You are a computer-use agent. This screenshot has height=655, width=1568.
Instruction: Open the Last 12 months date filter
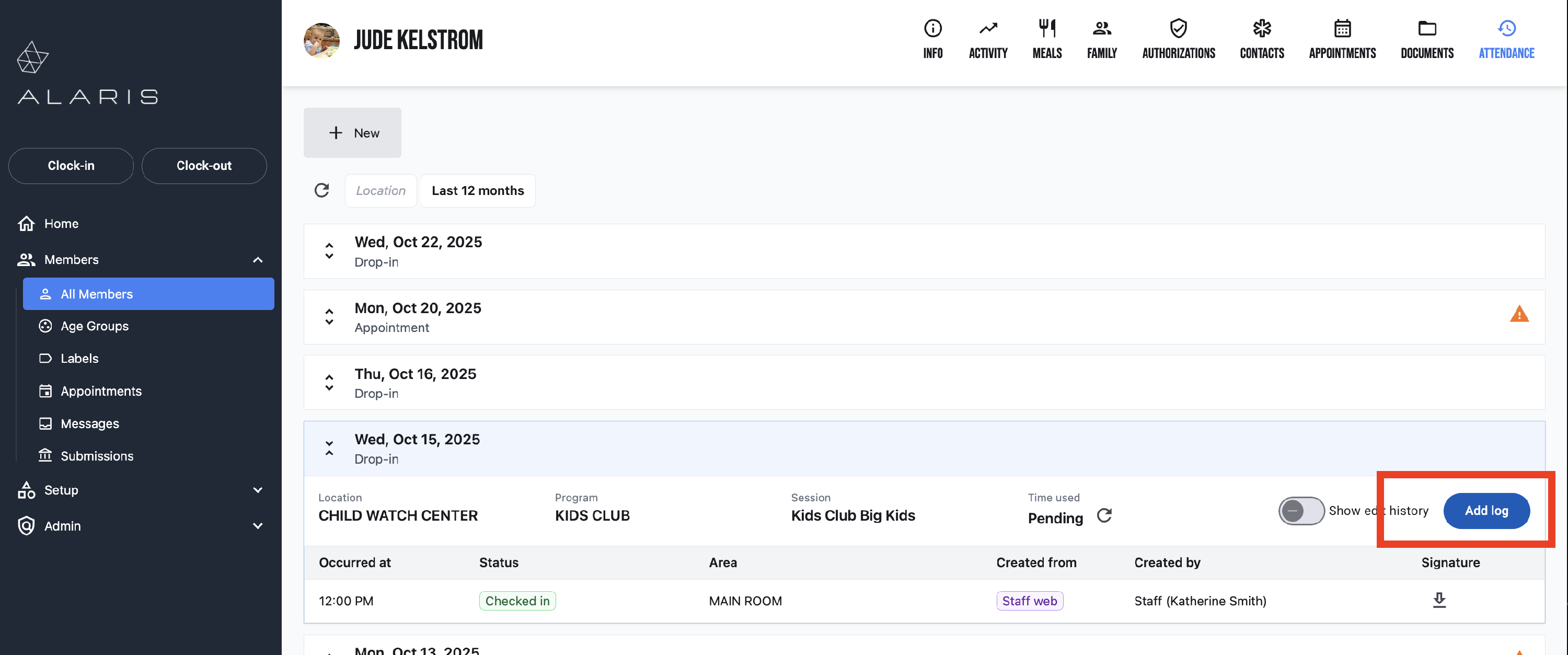(477, 190)
